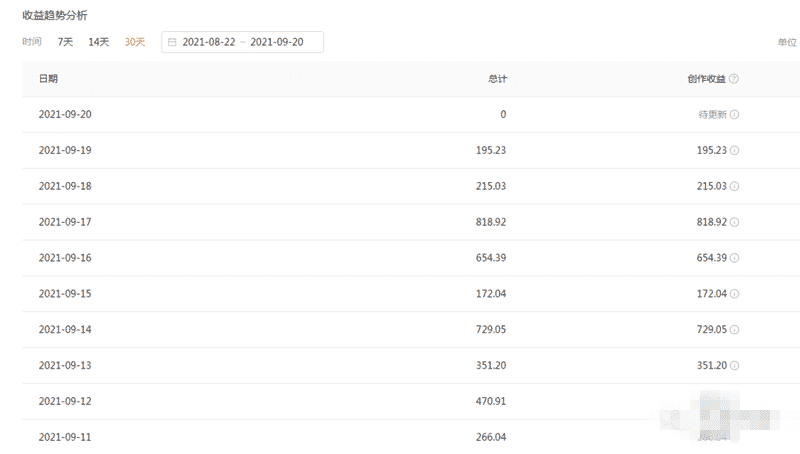
Task: Open start date 2021-08-22 picker
Action: tap(209, 42)
